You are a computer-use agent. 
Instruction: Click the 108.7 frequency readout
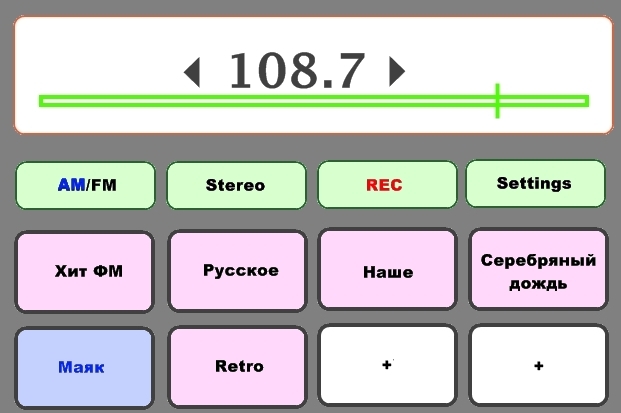[x=296, y=71]
